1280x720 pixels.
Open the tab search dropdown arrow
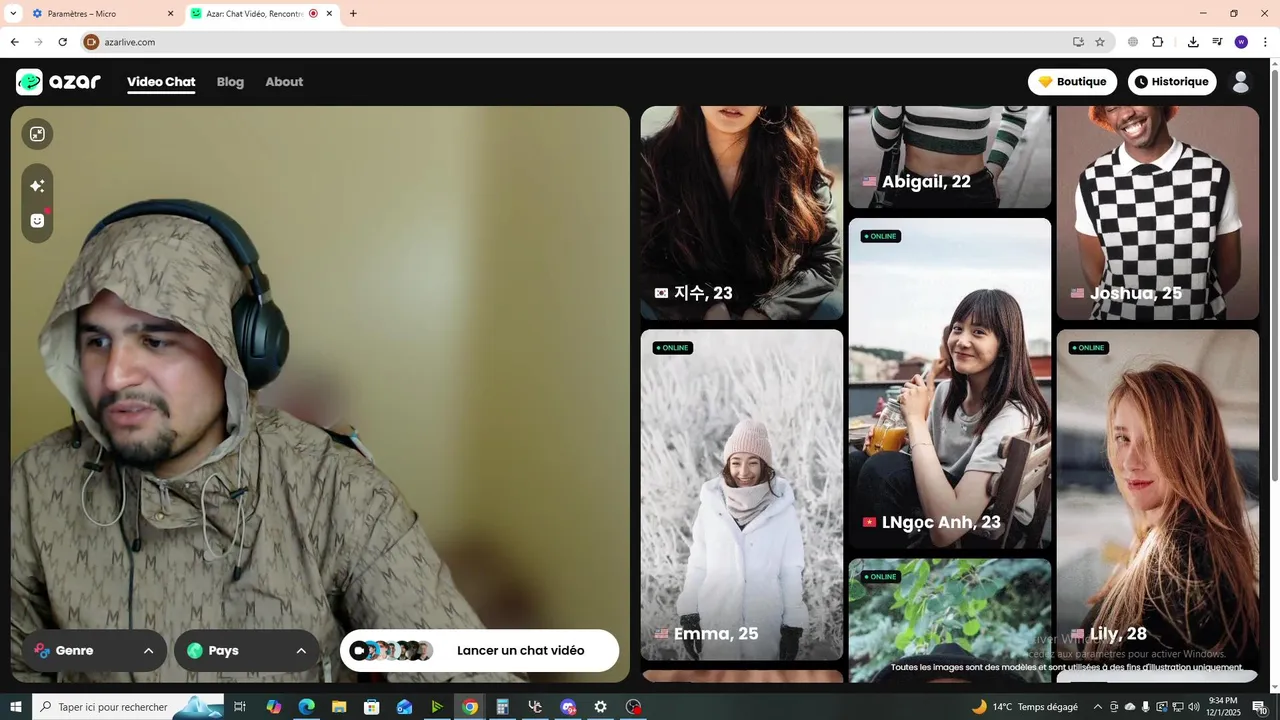pos(13,14)
